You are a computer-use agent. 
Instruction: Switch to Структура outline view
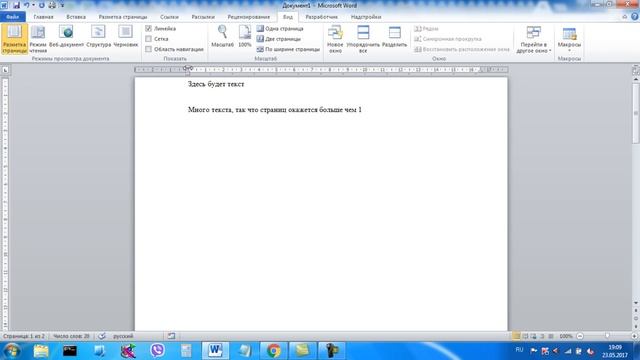click(x=98, y=37)
